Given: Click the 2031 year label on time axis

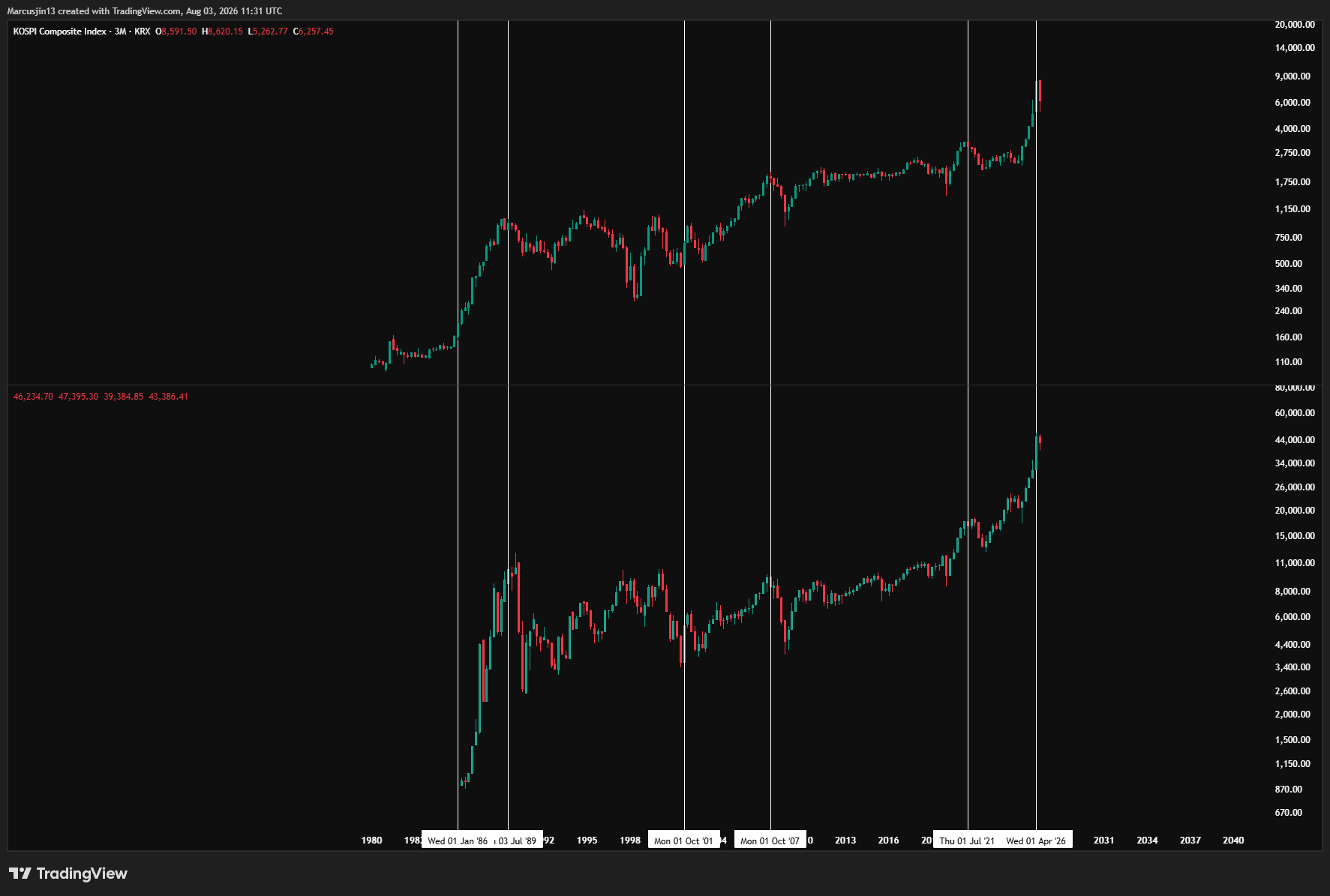Looking at the screenshot, I should 1104,841.
